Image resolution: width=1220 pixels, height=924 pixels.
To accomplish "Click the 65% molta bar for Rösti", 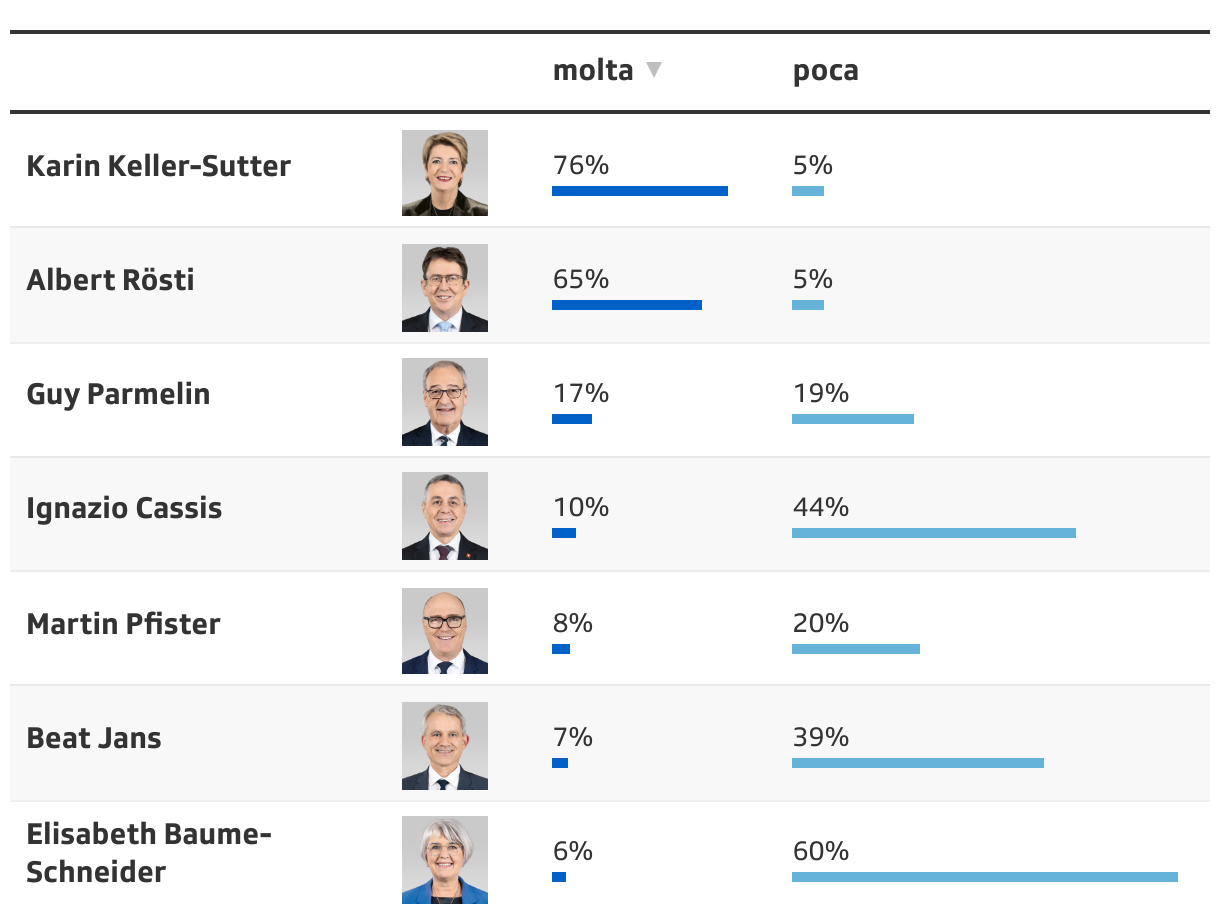I will click(626, 305).
